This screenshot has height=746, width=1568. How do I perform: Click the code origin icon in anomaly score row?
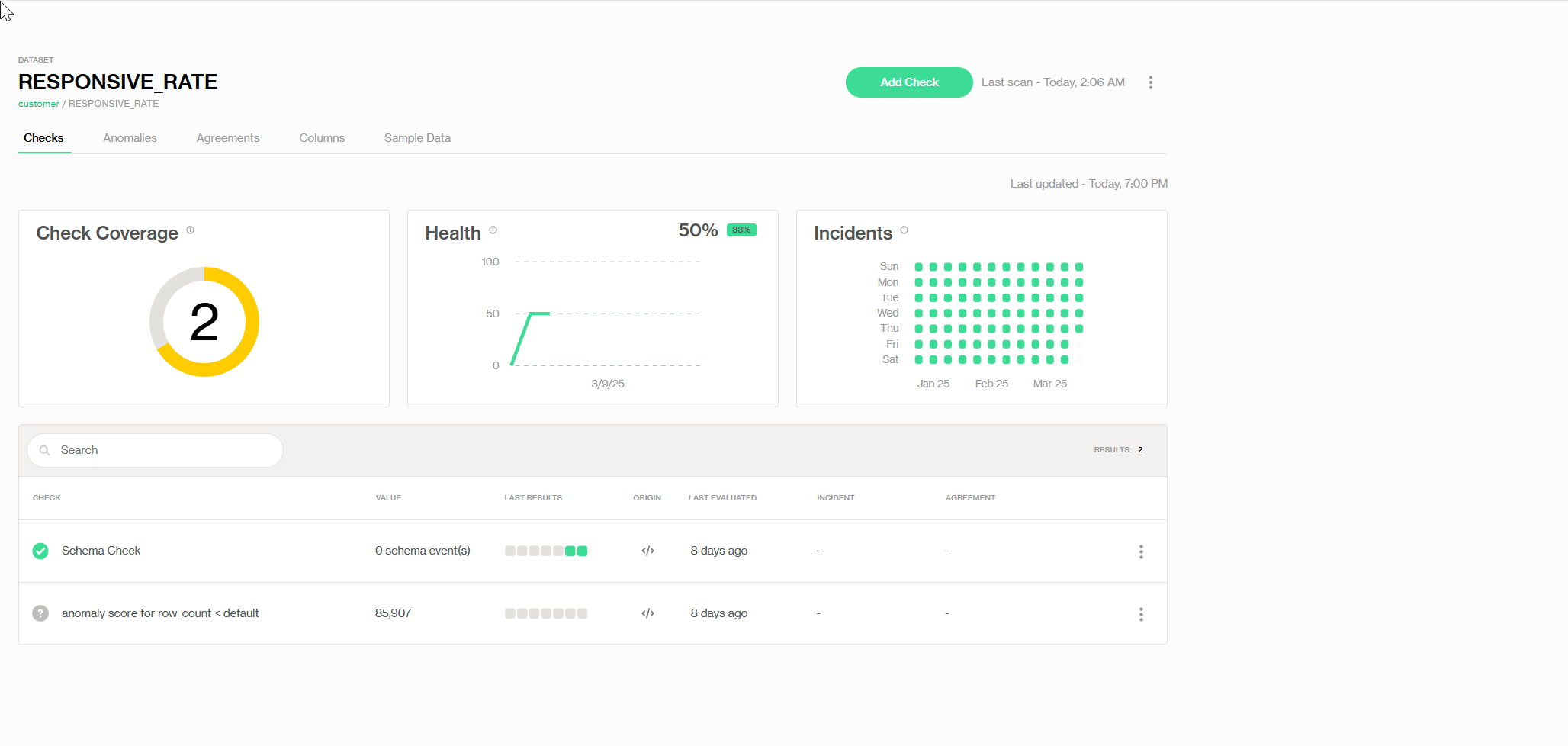pos(647,613)
